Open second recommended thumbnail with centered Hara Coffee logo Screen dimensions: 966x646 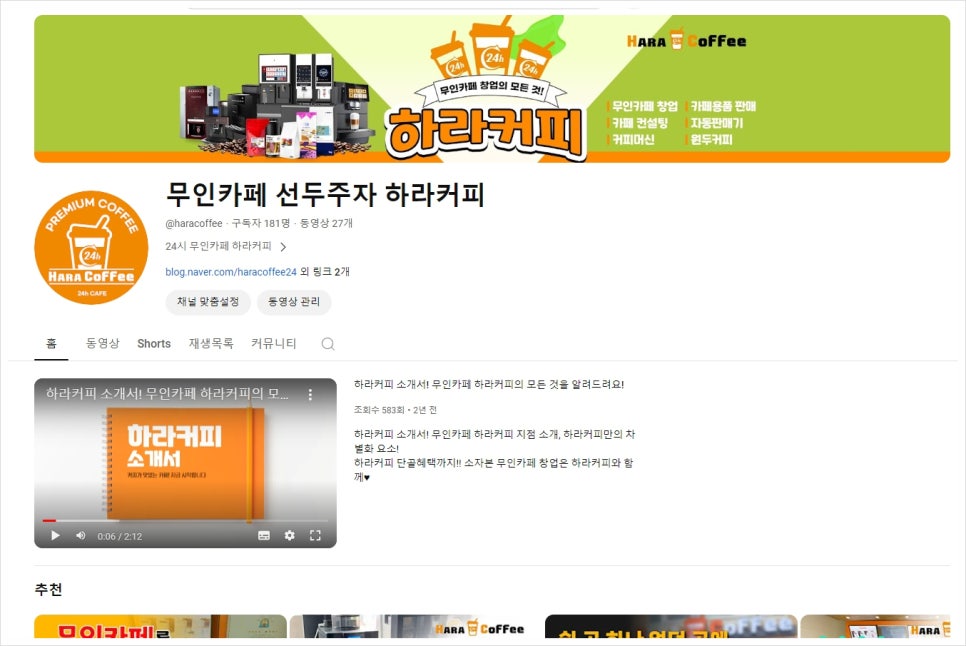416,626
